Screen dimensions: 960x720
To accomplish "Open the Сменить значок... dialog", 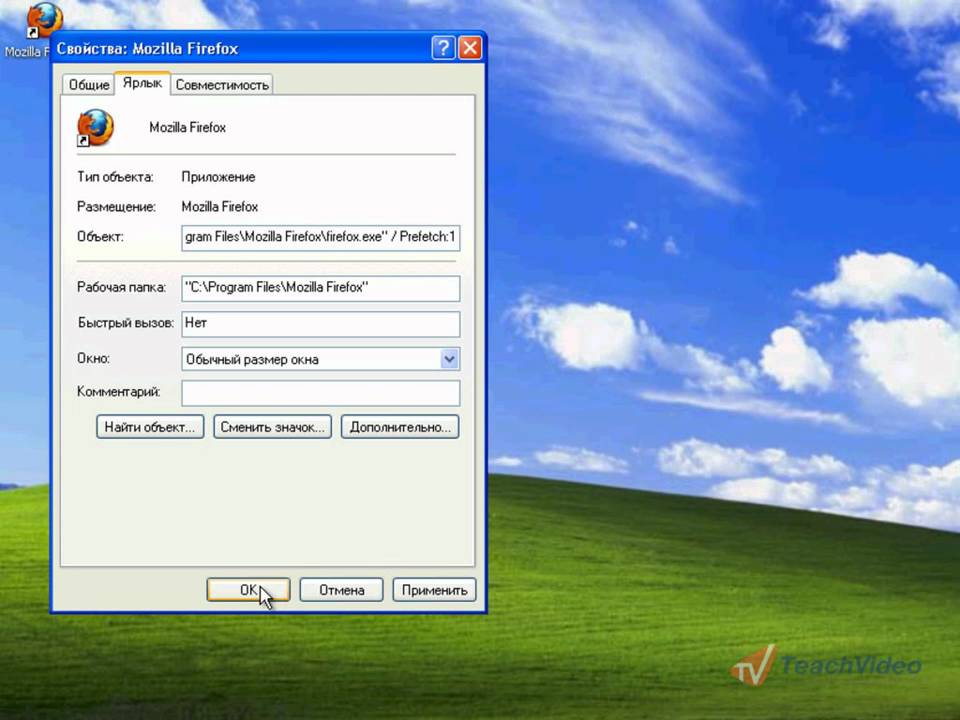I will 272,427.
